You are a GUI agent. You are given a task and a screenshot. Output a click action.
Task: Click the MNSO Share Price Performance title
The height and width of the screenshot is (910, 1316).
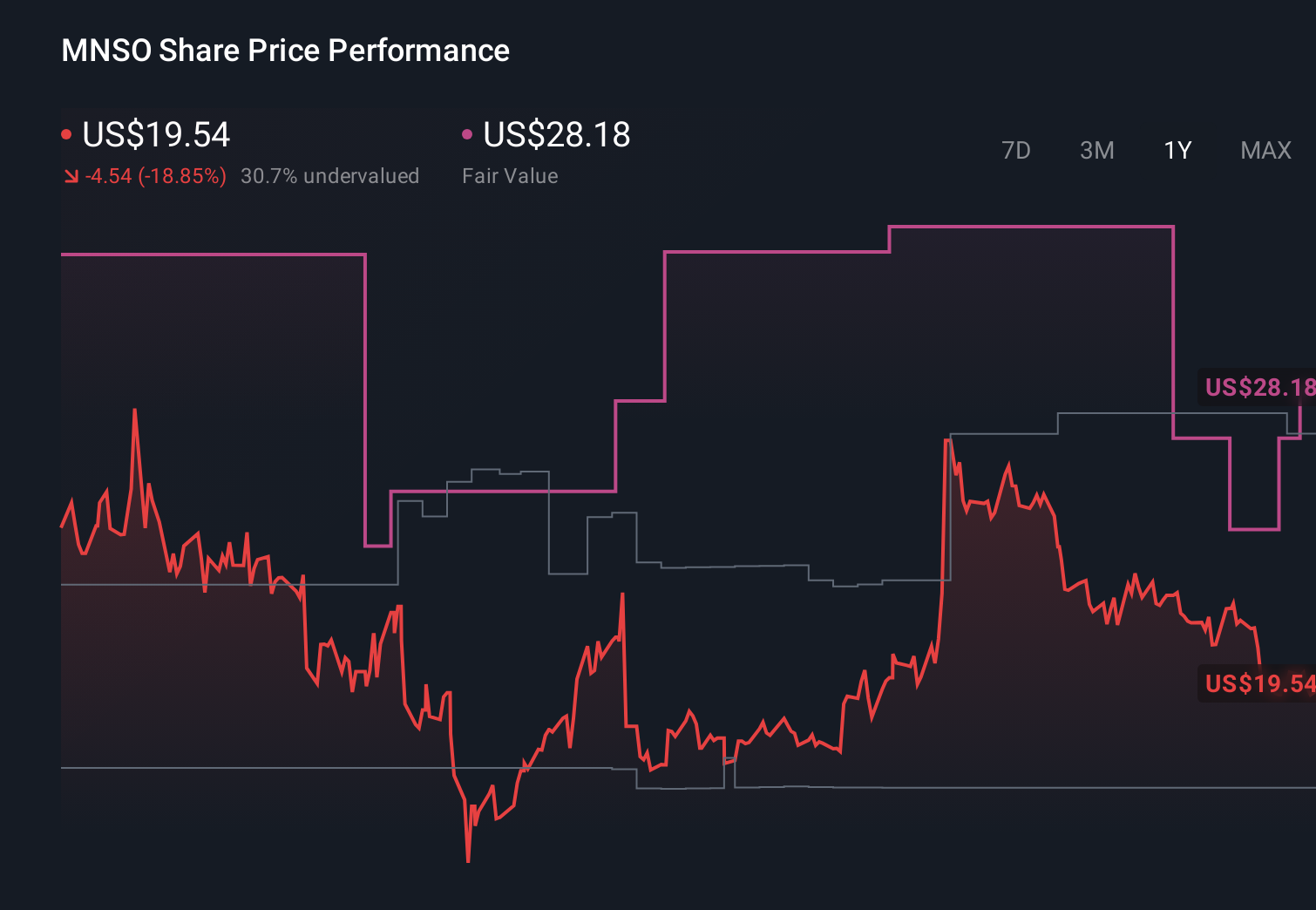pos(285,50)
